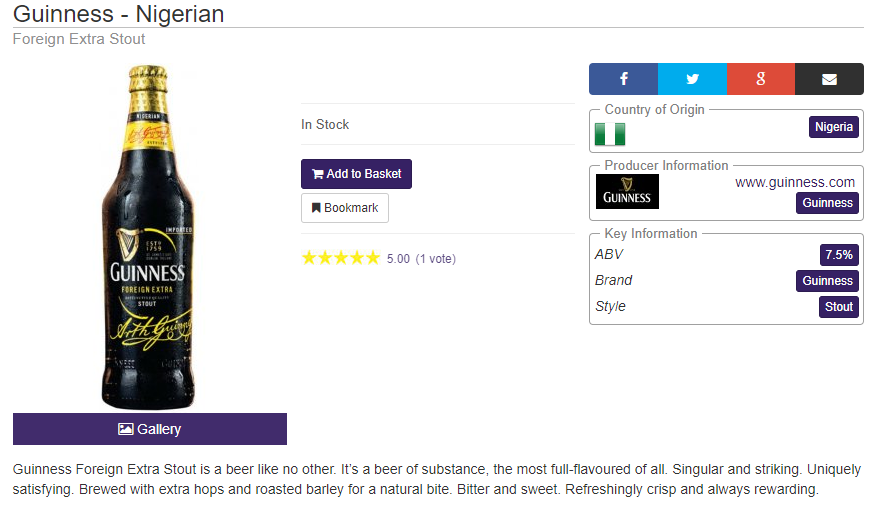Viewport: 871px width, 506px height.
Task: Bookmark this product
Action: (345, 208)
